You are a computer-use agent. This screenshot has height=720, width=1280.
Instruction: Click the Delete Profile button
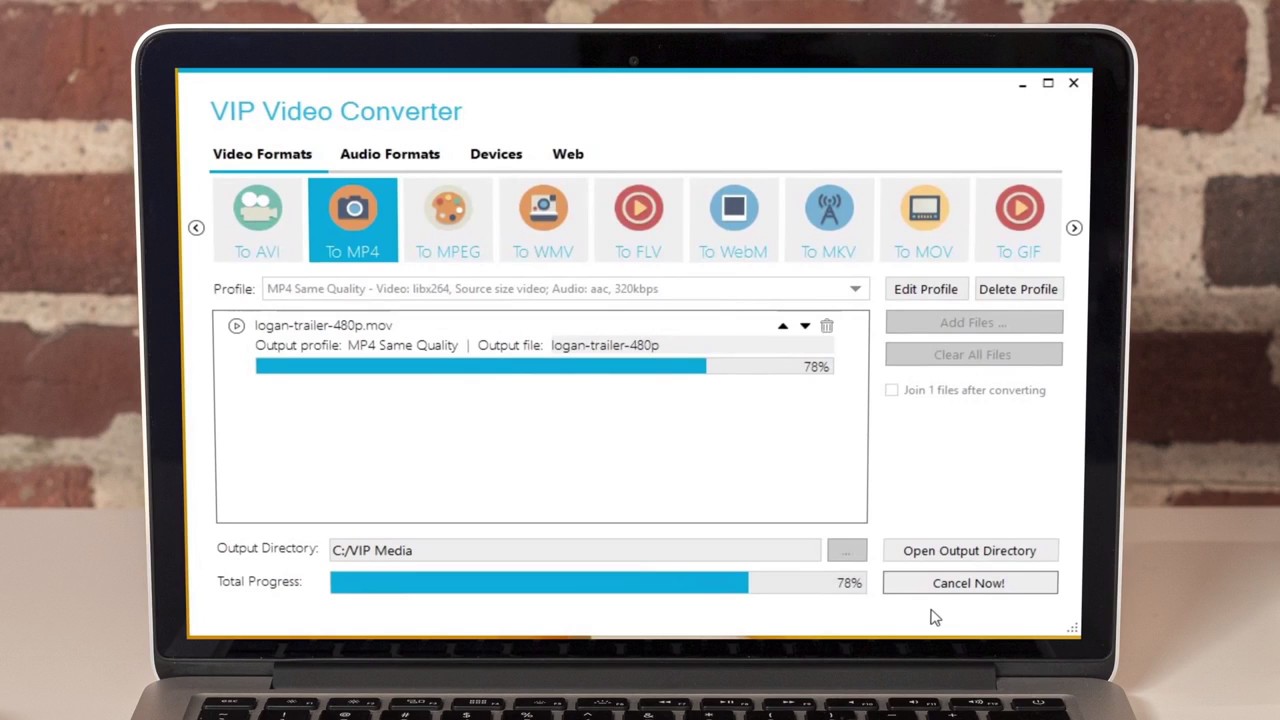pos(1018,289)
